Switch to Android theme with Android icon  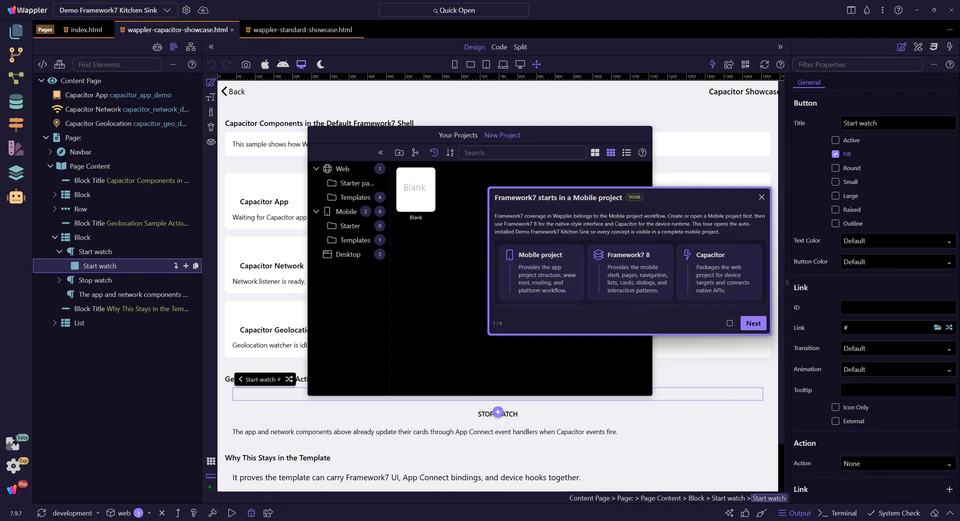click(x=283, y=64)
